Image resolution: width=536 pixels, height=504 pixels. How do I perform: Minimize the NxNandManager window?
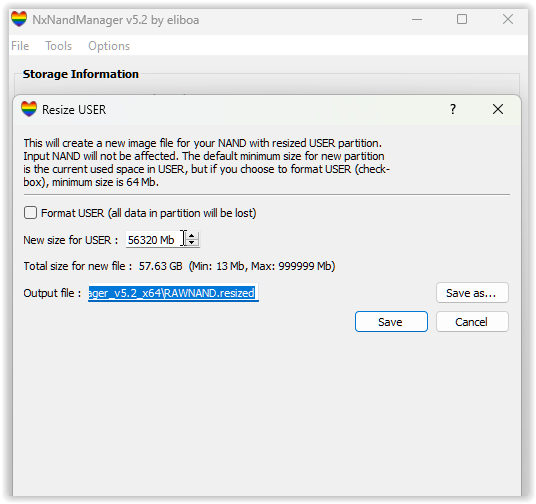click(417, 19)
